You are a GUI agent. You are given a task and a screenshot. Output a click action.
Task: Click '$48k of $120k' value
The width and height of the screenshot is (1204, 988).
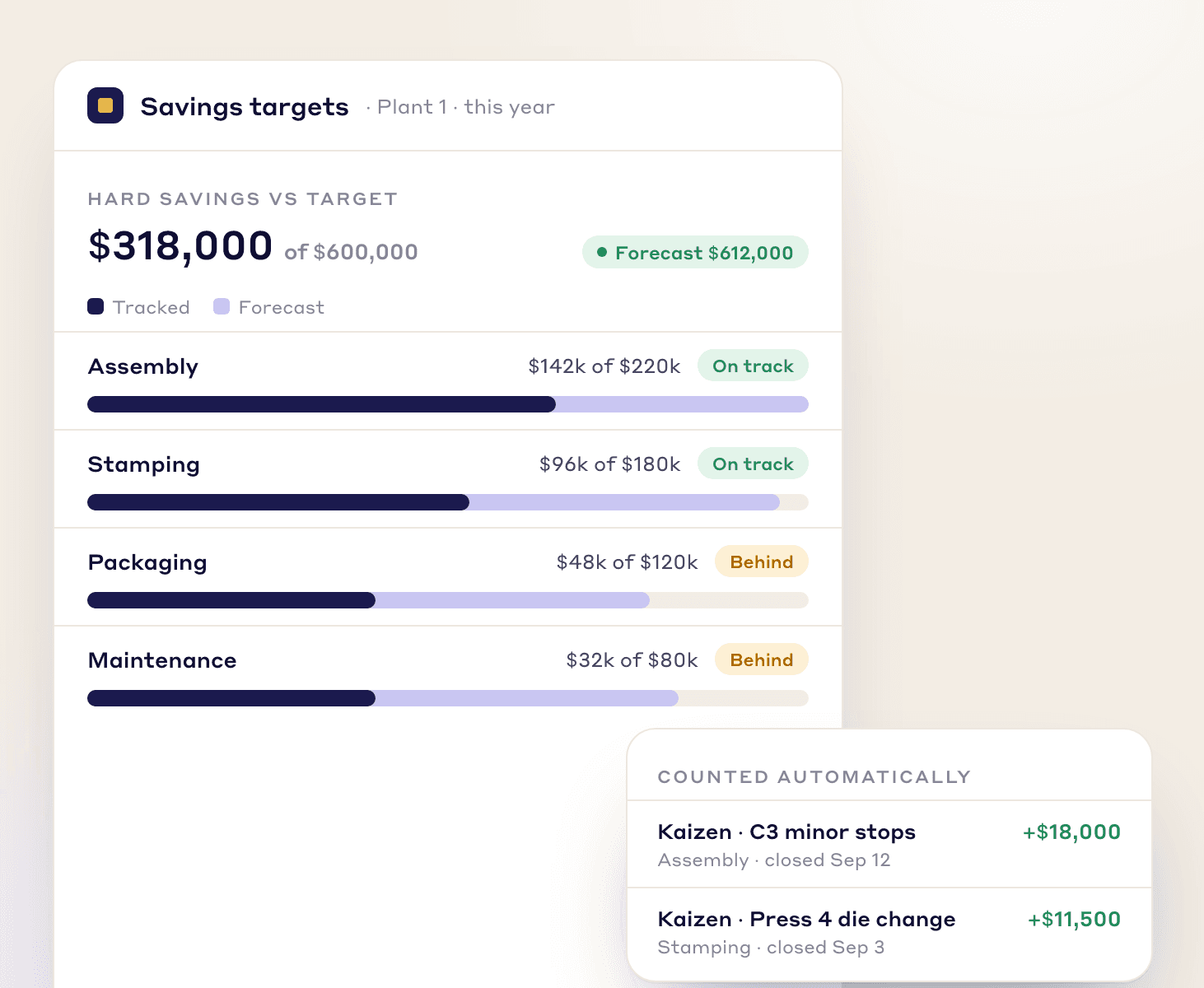628,562
